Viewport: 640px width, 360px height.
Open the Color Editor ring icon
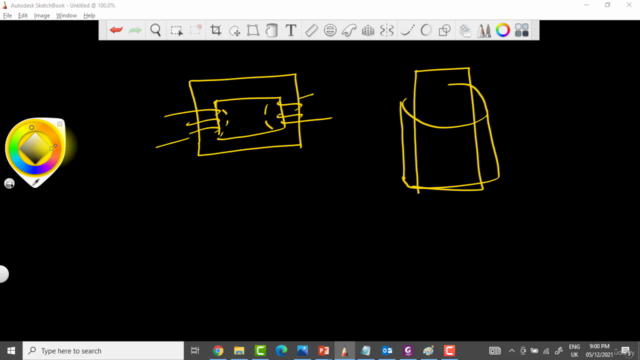[x=503, y=30]
